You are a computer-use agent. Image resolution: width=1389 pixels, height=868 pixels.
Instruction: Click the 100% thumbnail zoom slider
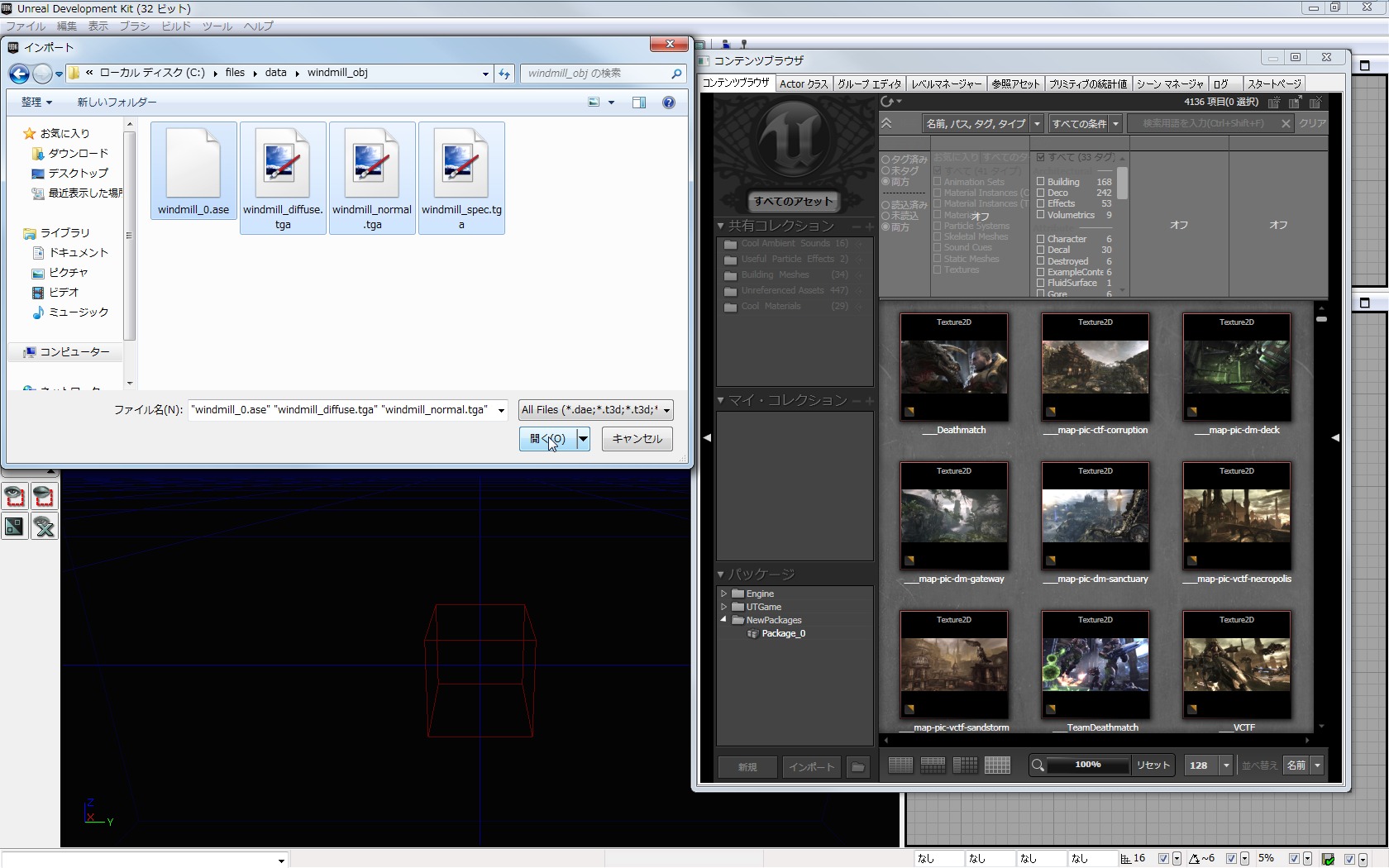[1087, 765]
